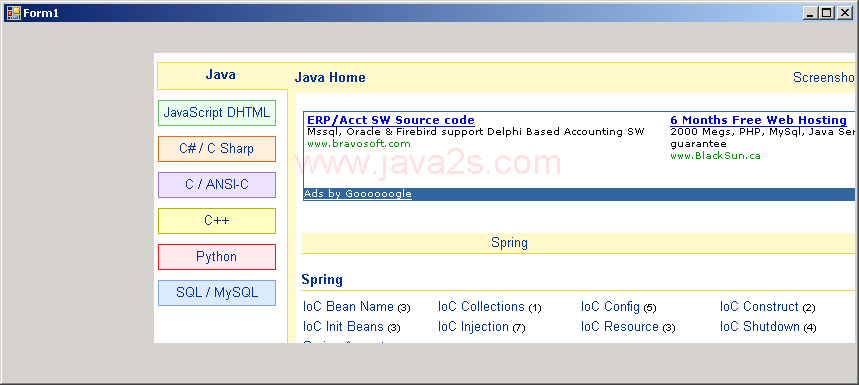Click the Form1 window icon

13,13
